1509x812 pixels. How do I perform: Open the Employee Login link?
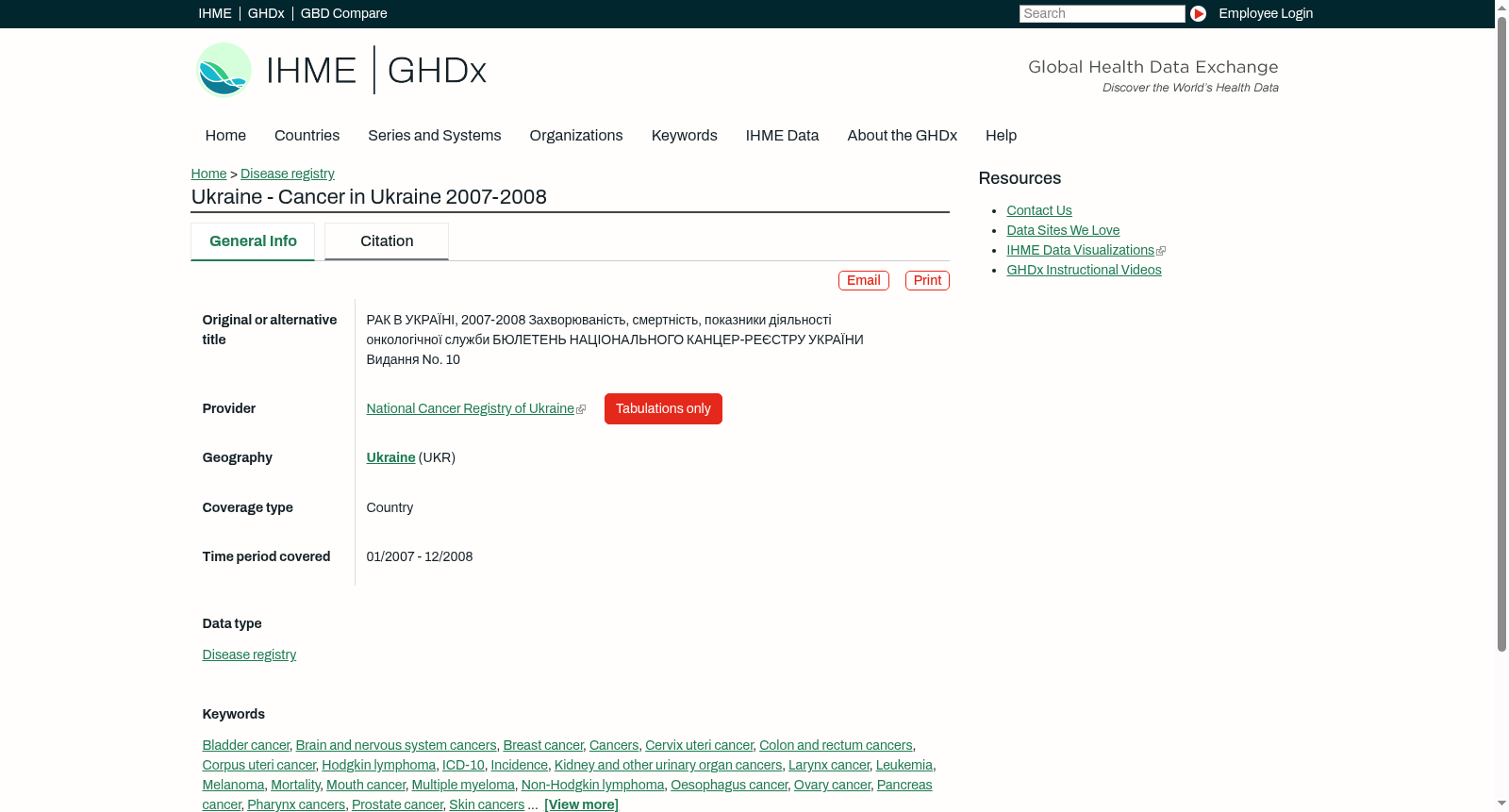click(x=1266, y=13)
